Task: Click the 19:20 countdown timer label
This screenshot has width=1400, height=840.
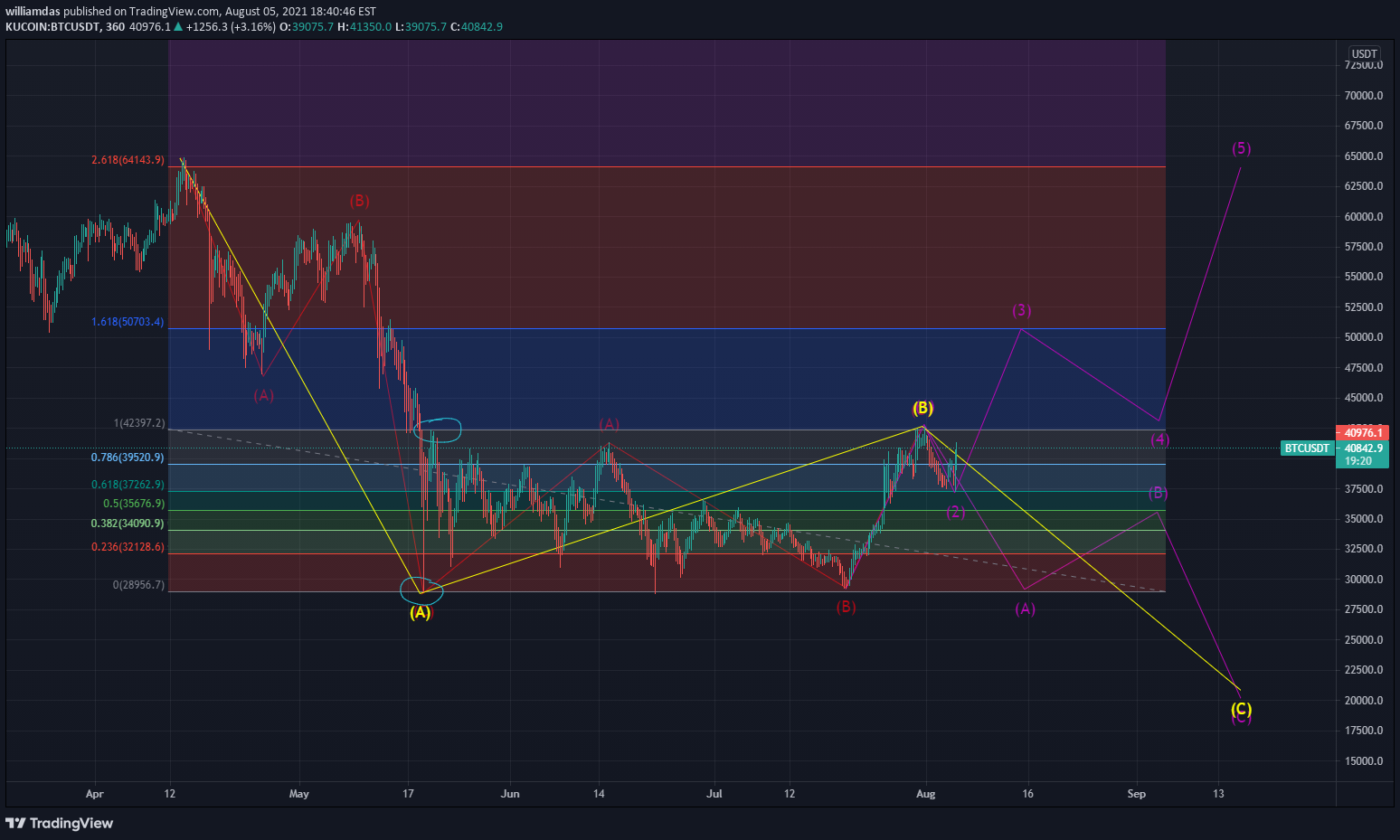Action: point(1357,461)
